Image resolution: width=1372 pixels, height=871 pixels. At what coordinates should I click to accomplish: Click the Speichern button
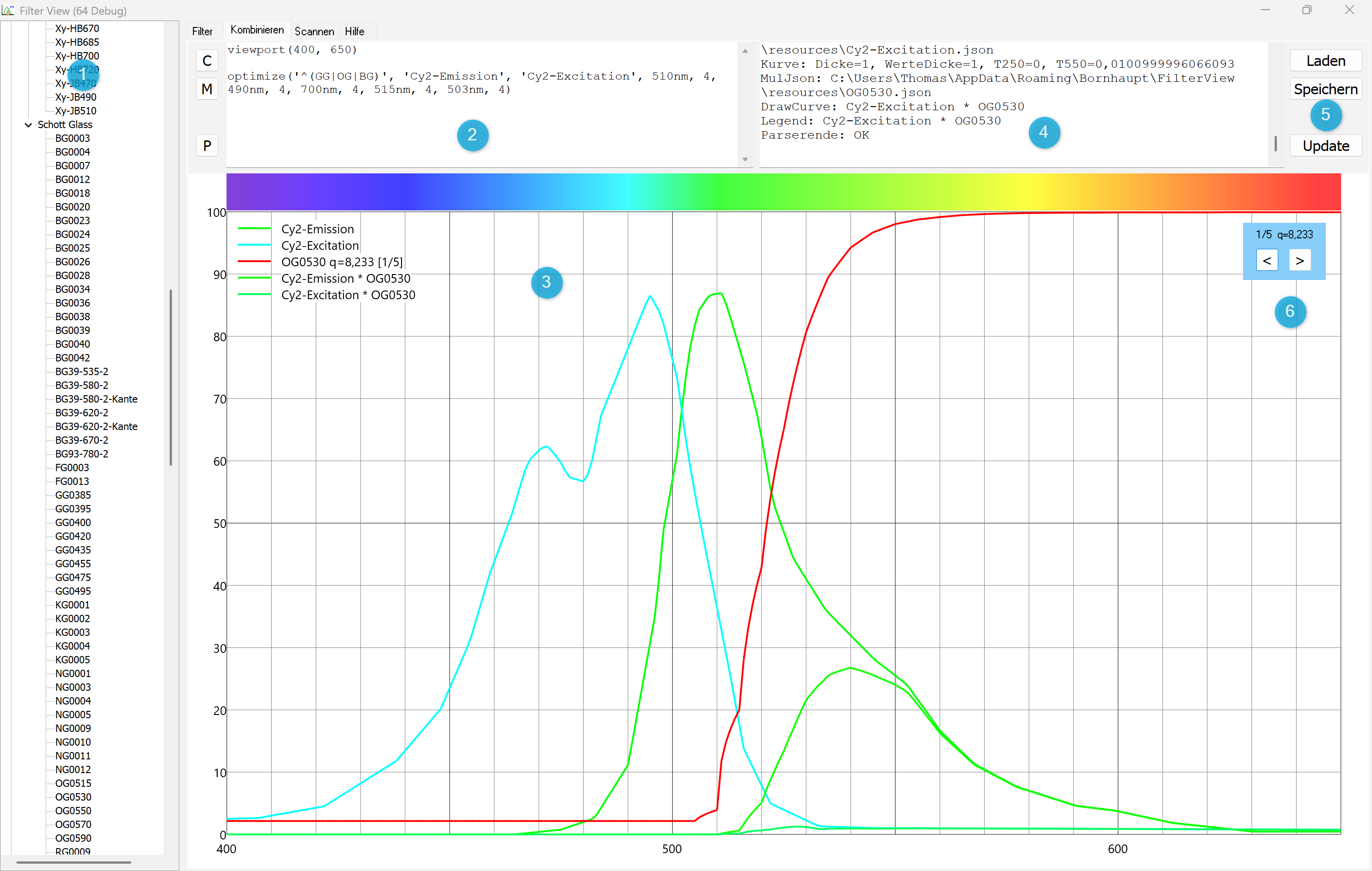[1325, 89]
